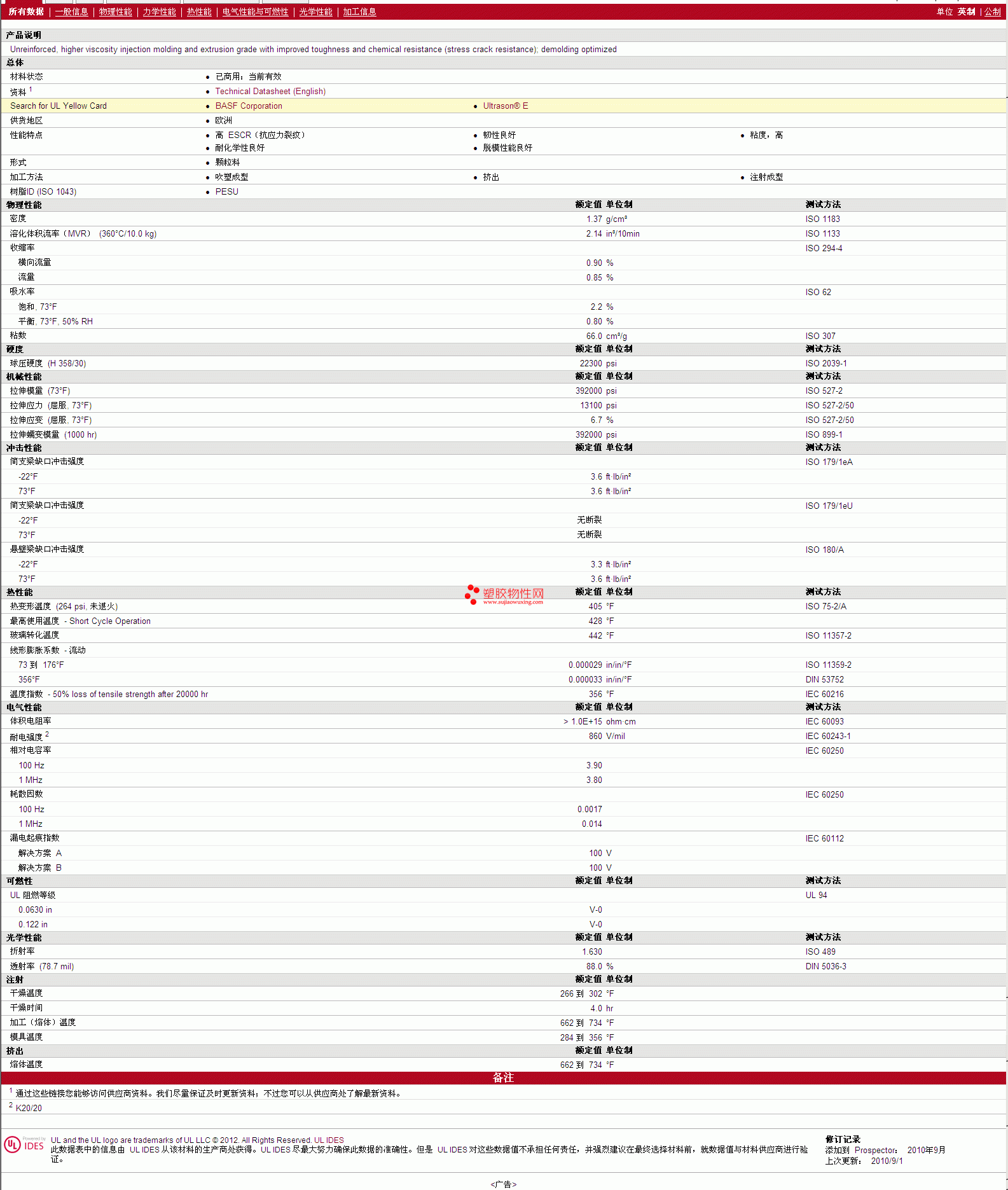This screenshot has width=1008, height=1190.
Task: Click volume resistivity value 1.0E+15
Action: pyautogui.click(x=583, y=721)
